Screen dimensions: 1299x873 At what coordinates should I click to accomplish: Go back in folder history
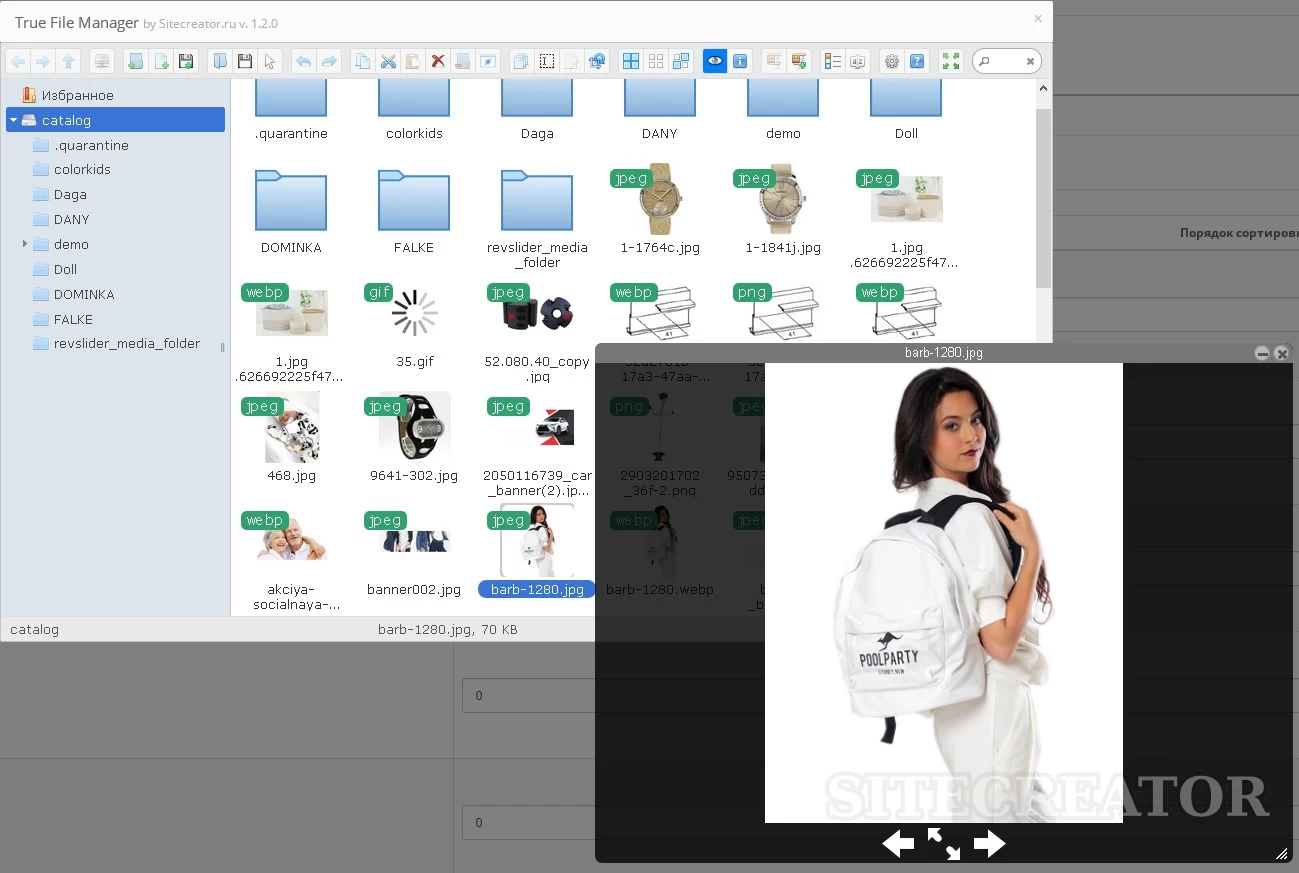pos(18,61)
